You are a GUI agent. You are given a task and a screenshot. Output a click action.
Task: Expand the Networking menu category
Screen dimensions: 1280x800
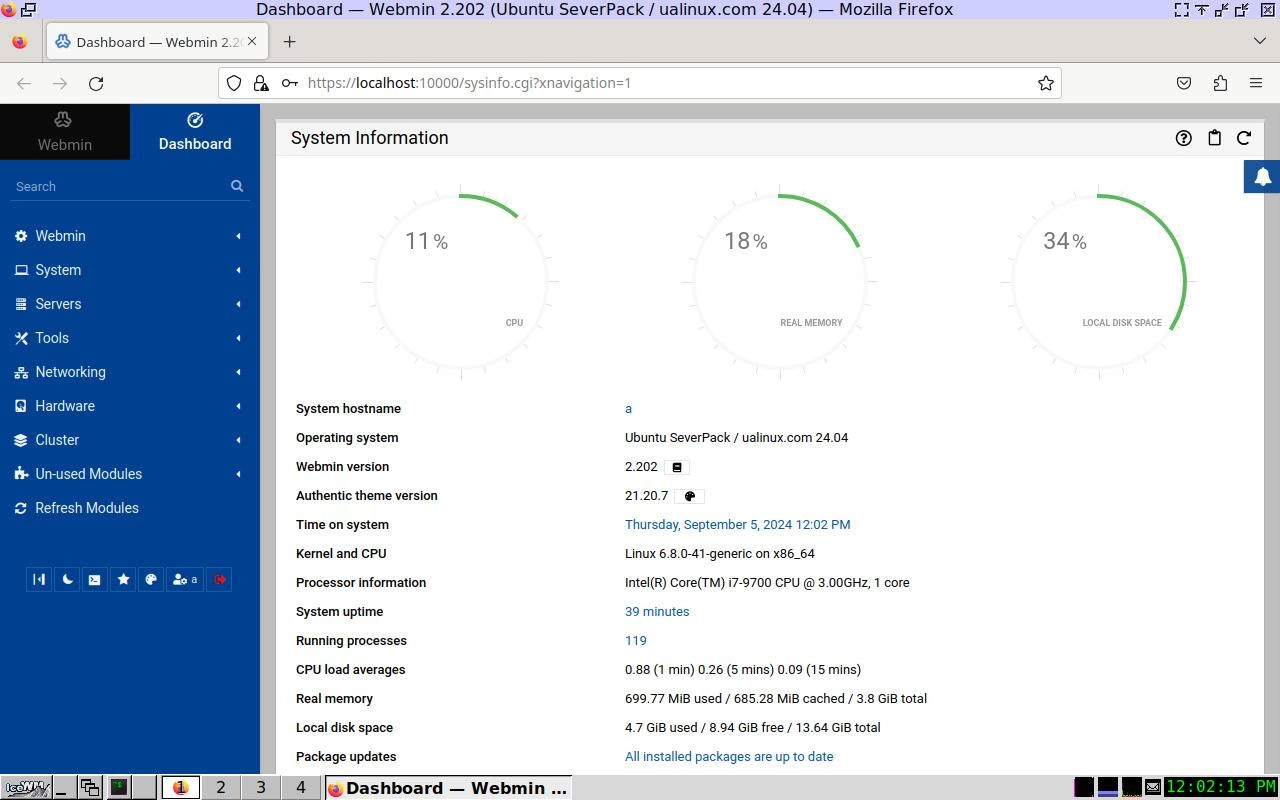point(130,372)
